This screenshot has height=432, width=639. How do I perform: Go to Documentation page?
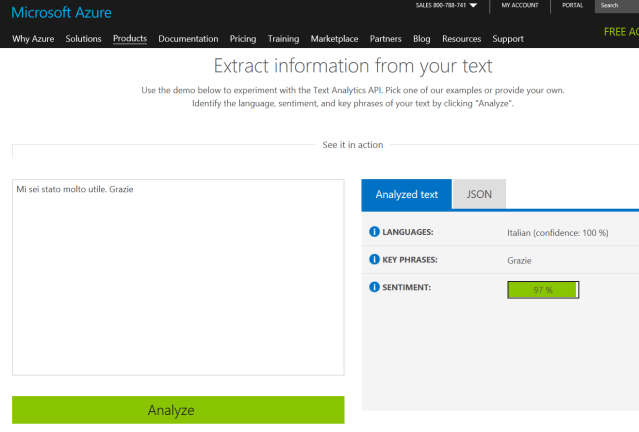click(188, 39)
